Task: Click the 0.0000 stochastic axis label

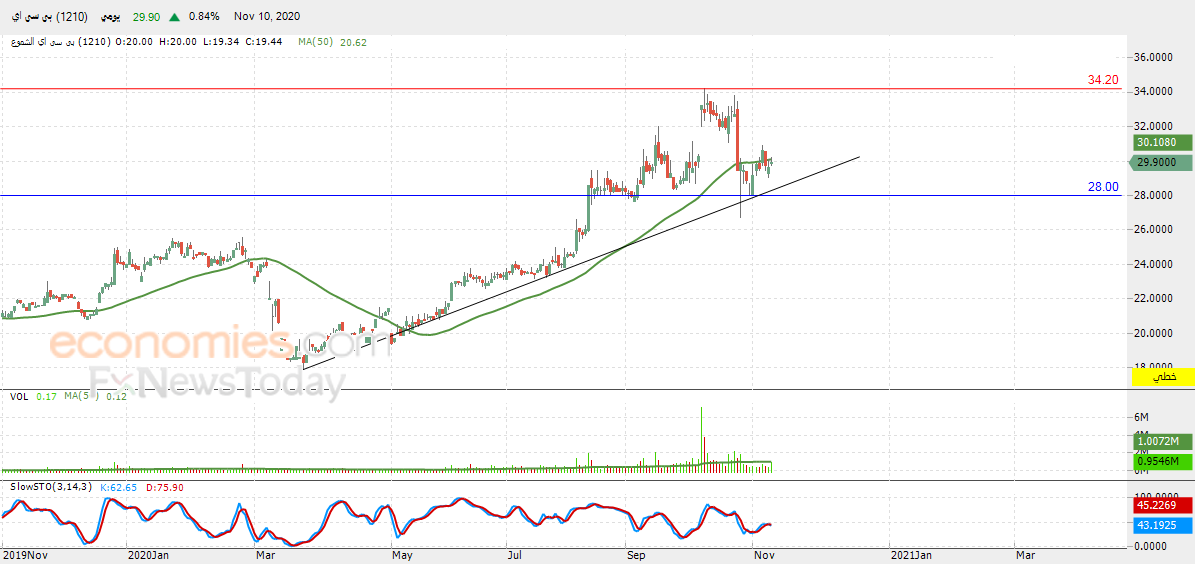Action: (x=1151, y=546)
